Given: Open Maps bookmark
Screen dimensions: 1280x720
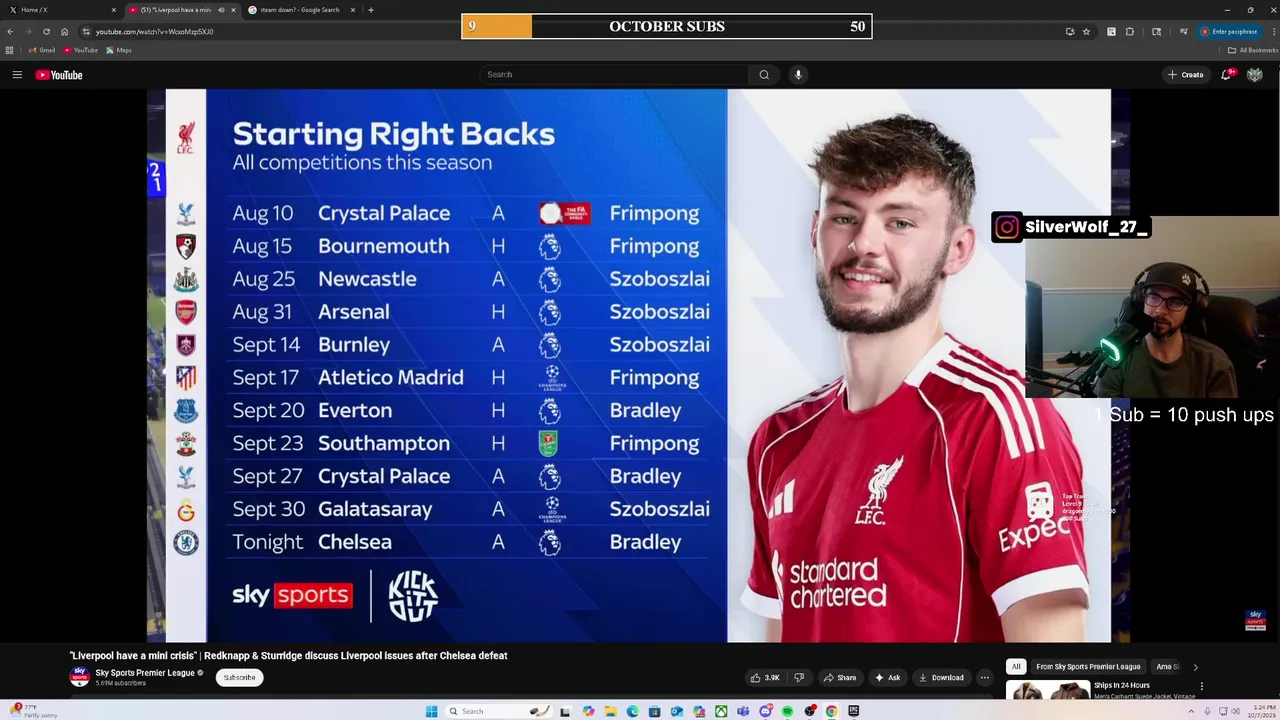Looking at the screenshot, I should pyautogui.click(x=119, y=50).
